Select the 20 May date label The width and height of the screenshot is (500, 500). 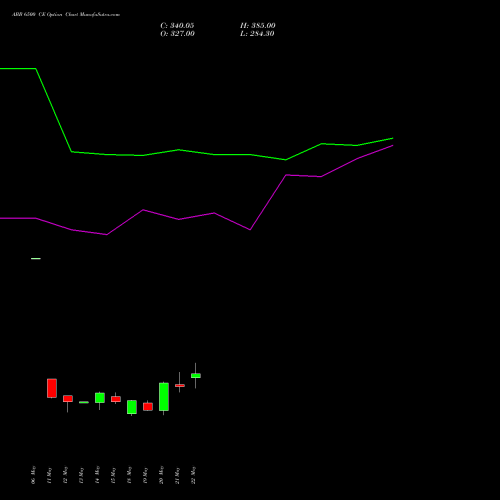point(161,475)
